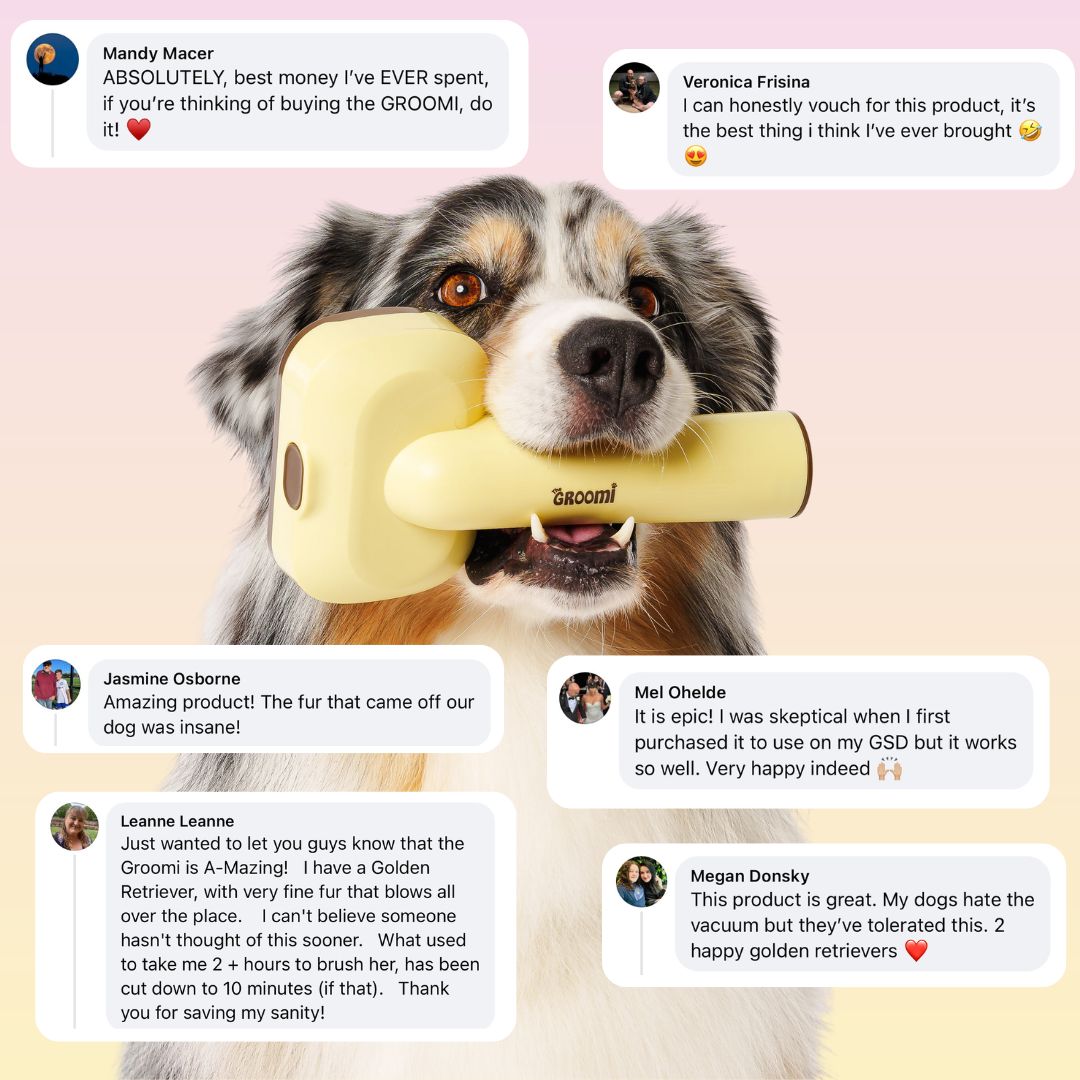Image resolution: width=1080 pixels, height=1080 pixels.
Task: Open Leanne Leanne's name link
Action: (177, 821)
